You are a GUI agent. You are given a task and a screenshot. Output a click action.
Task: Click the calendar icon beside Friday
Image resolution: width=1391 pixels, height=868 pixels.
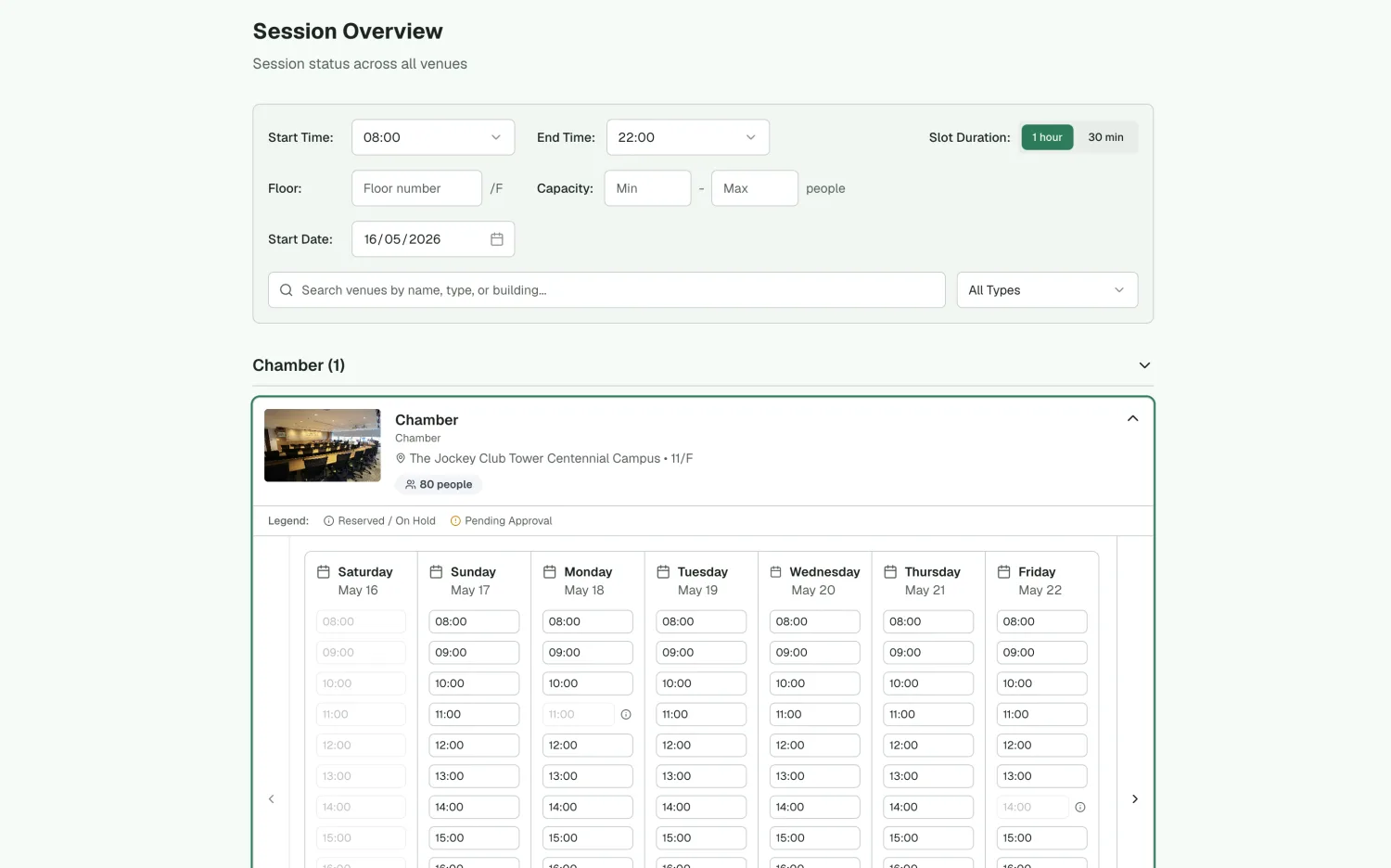(1003, 572)
